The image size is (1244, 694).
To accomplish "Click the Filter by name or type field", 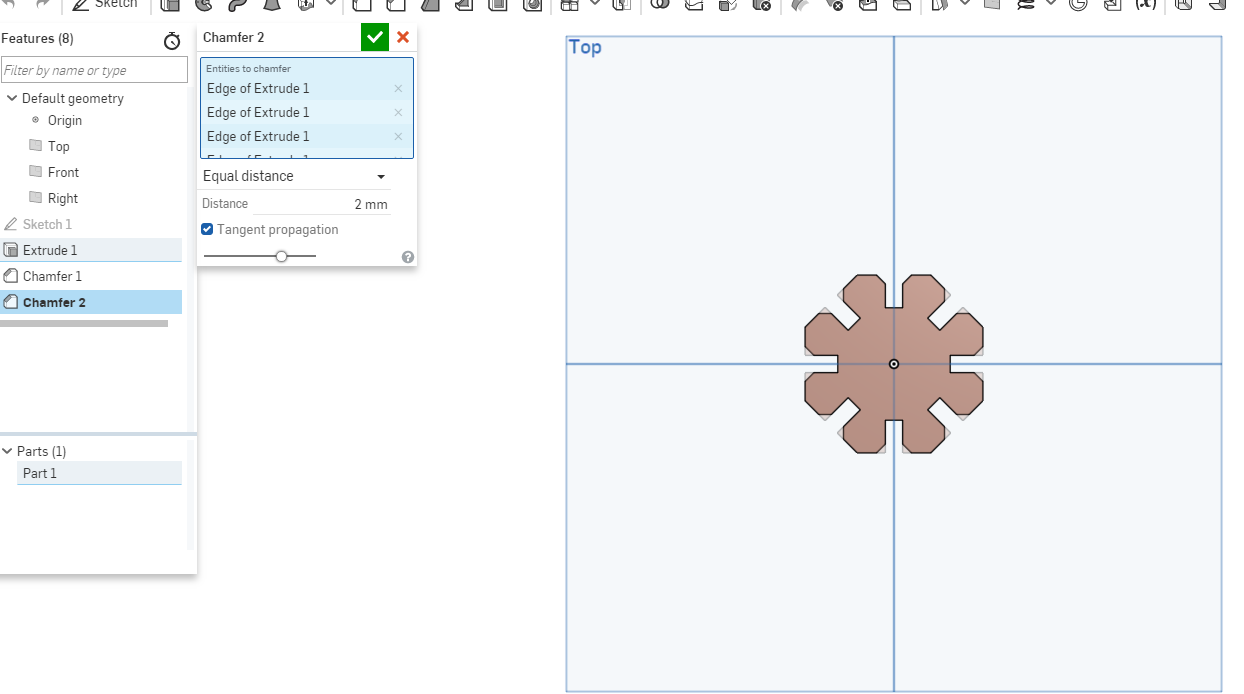I will pos(94,70).
